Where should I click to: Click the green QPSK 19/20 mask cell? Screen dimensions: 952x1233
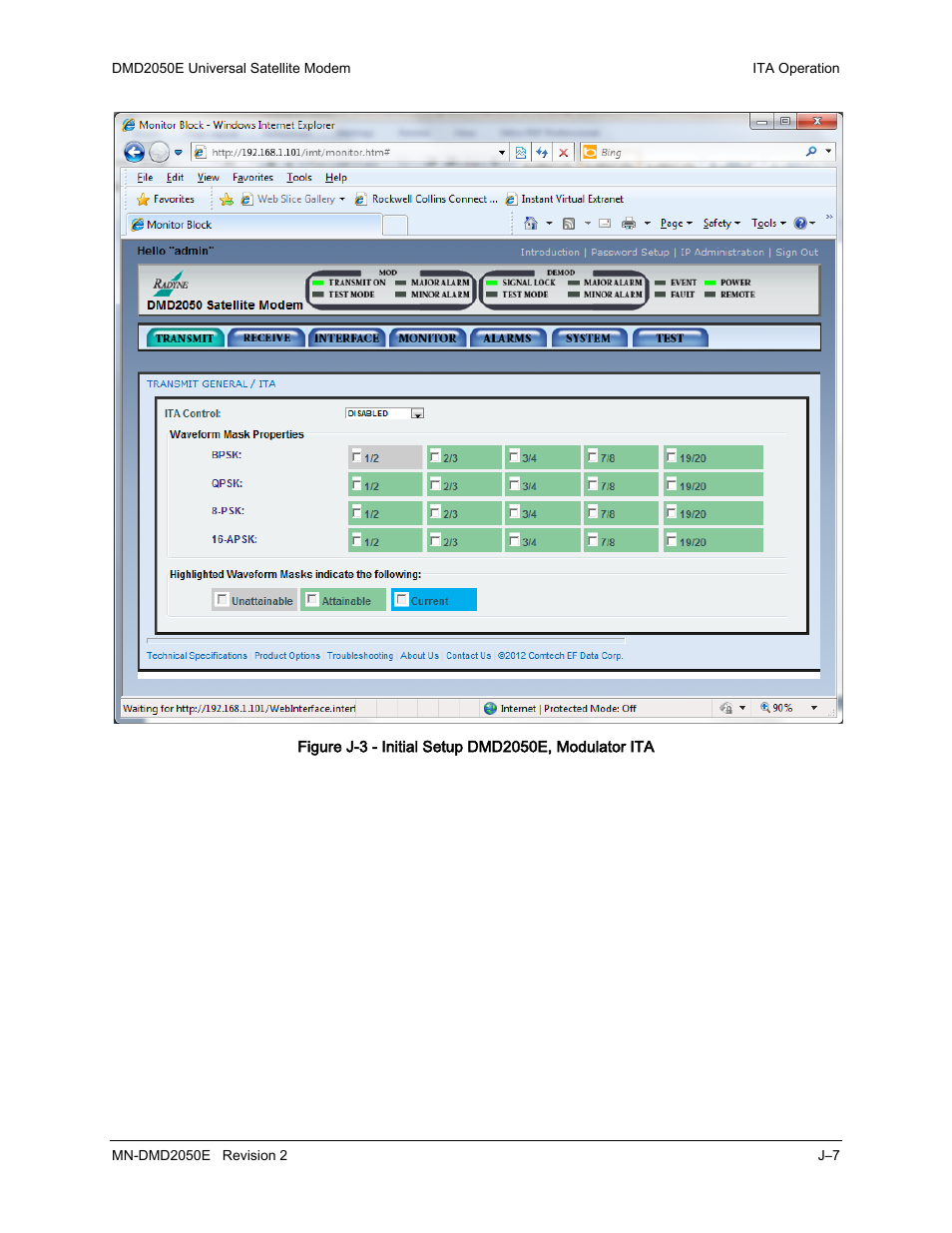714,484
